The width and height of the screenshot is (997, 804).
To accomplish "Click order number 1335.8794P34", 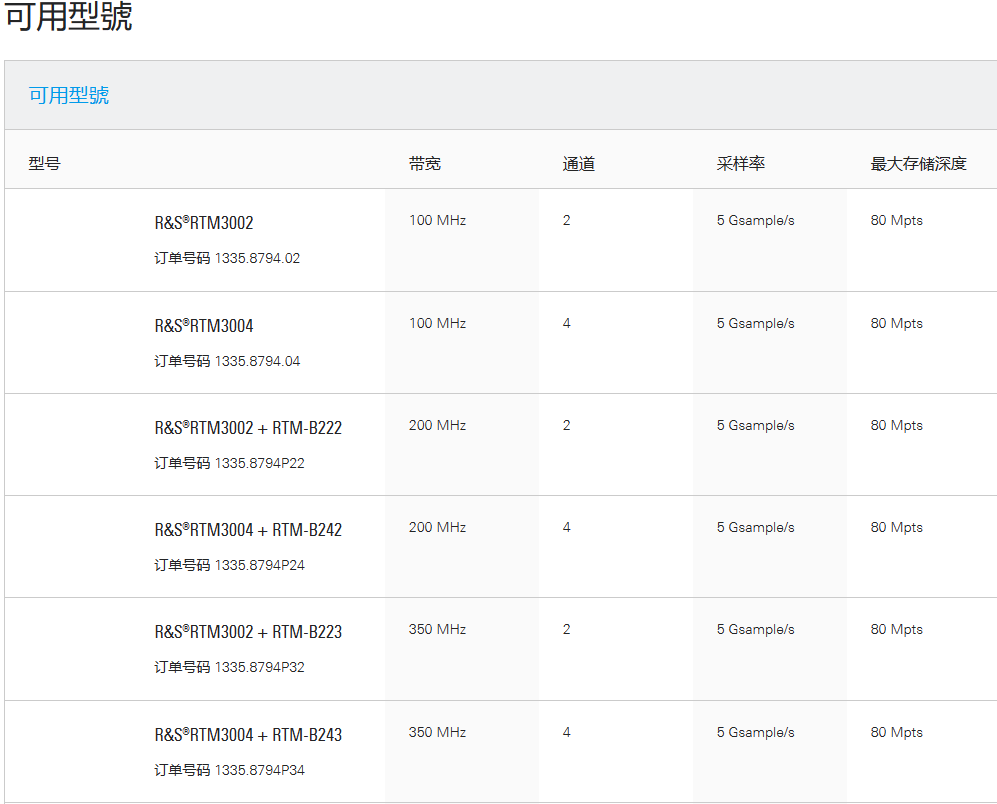I will 259,770.
